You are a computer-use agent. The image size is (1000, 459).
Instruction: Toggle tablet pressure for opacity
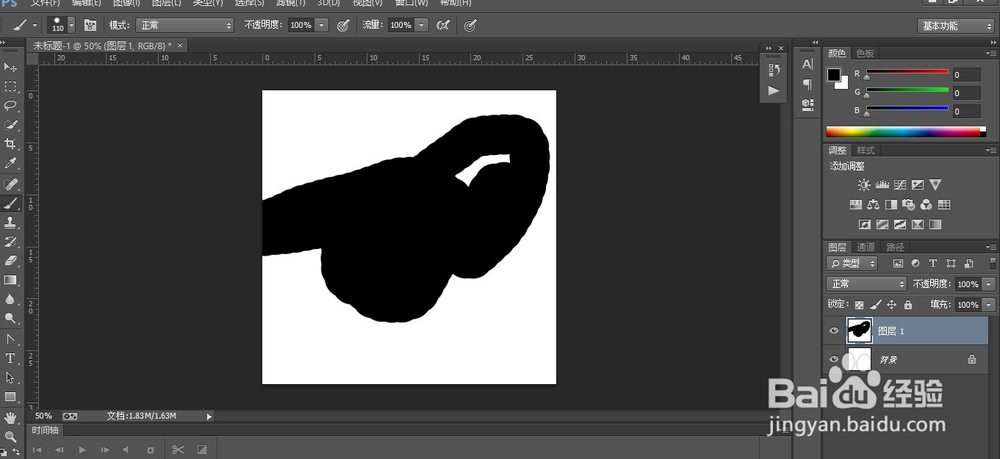click(343, 25)
